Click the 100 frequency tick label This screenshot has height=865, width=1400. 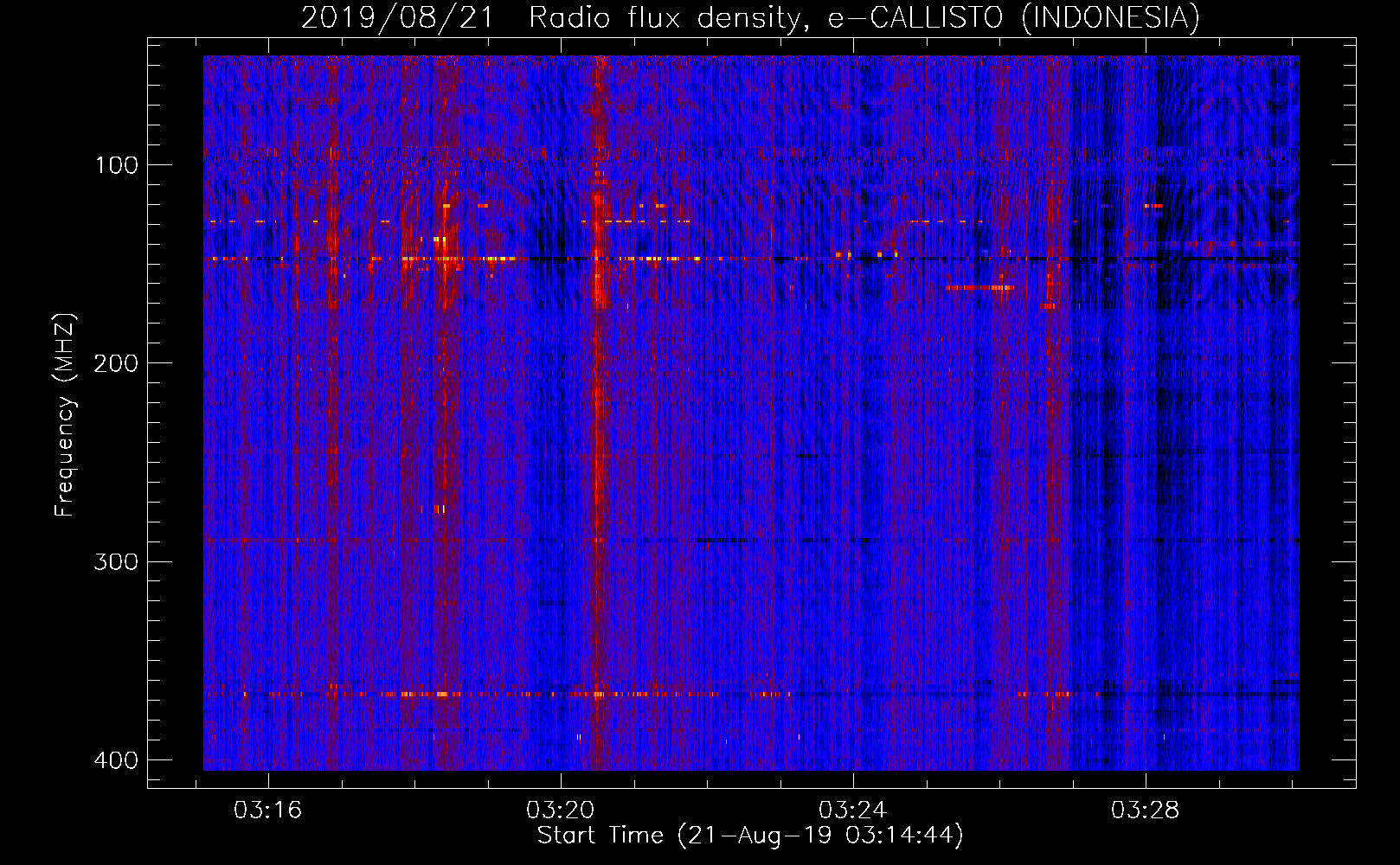(x=116, y=165)
